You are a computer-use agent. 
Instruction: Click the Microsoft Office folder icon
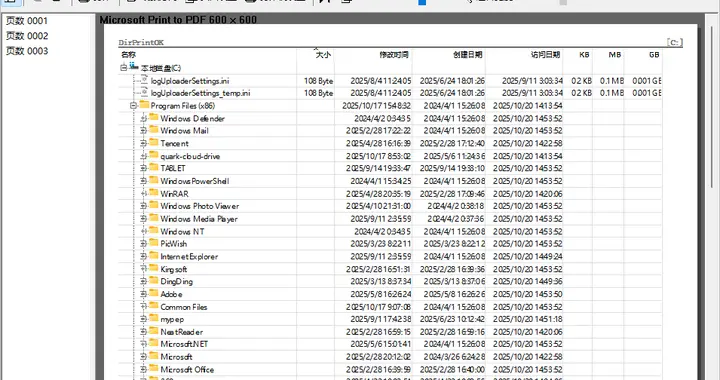(x=154, y=369)
